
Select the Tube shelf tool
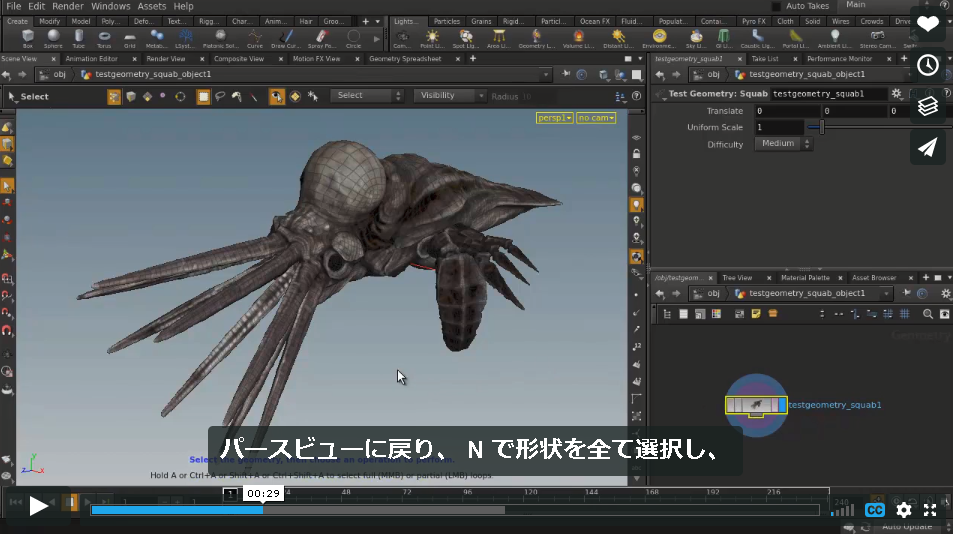[79, 39]
